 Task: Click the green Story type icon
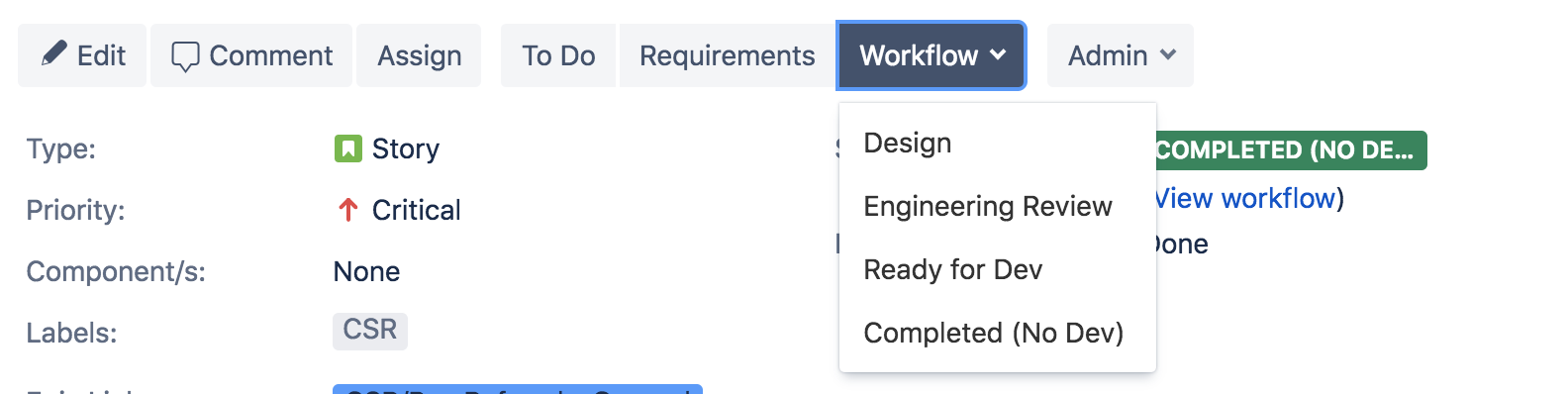click(347, 148)
